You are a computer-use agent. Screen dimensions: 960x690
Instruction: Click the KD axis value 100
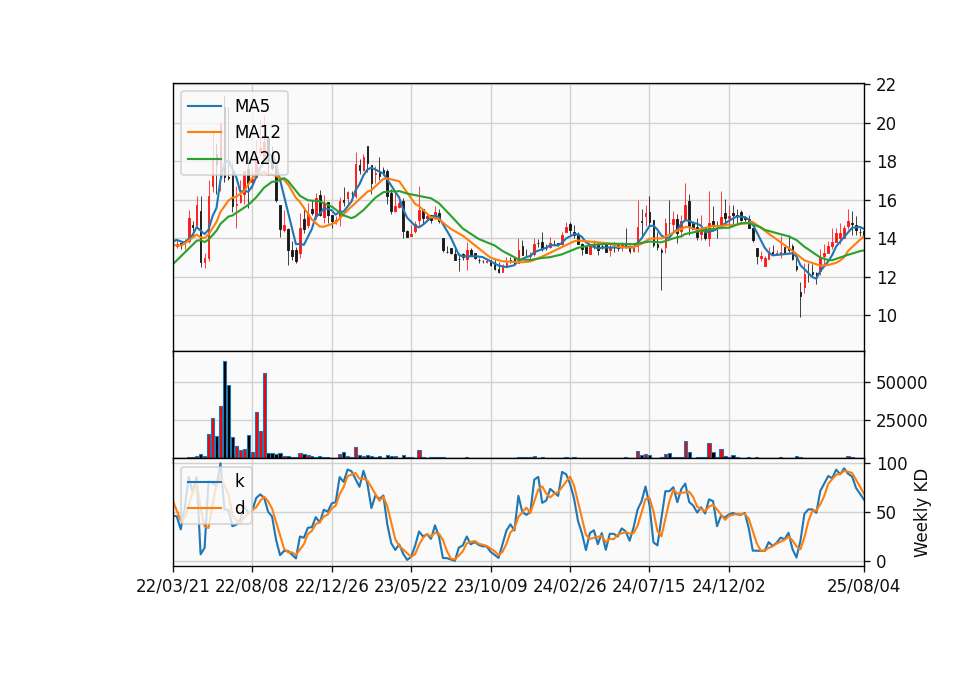pyautogui.click(x=891, y=463)
